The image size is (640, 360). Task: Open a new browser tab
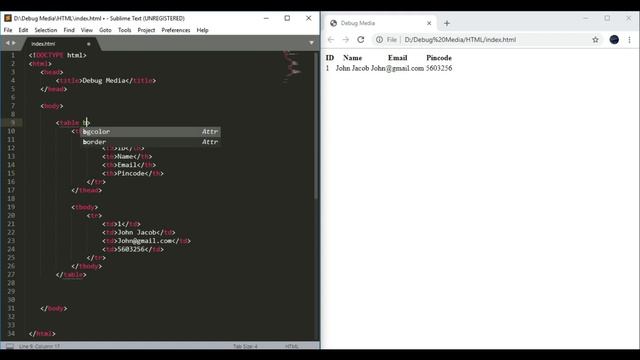pos(447,23)
